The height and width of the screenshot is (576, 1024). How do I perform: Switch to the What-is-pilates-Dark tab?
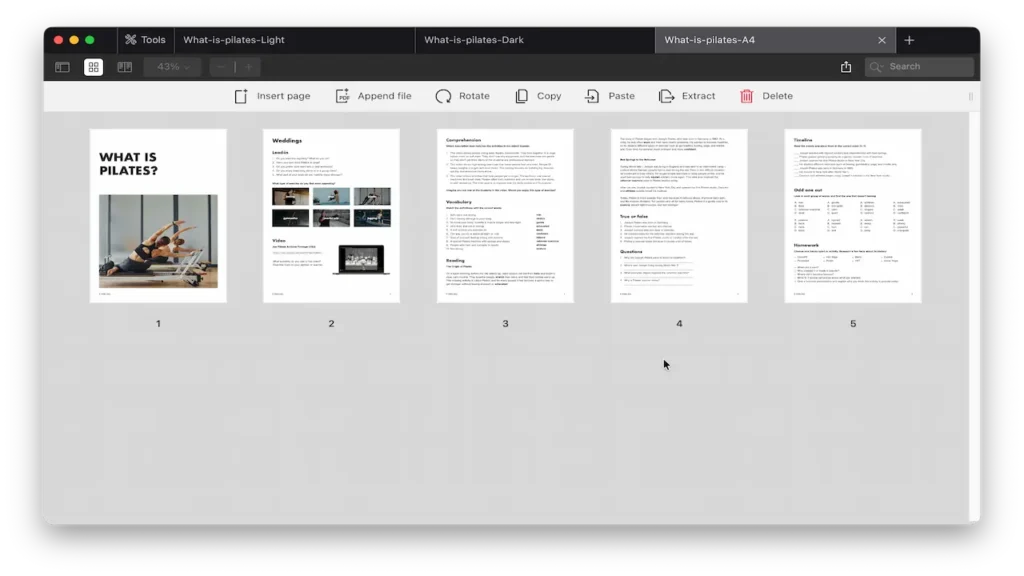tap(474, 40)
